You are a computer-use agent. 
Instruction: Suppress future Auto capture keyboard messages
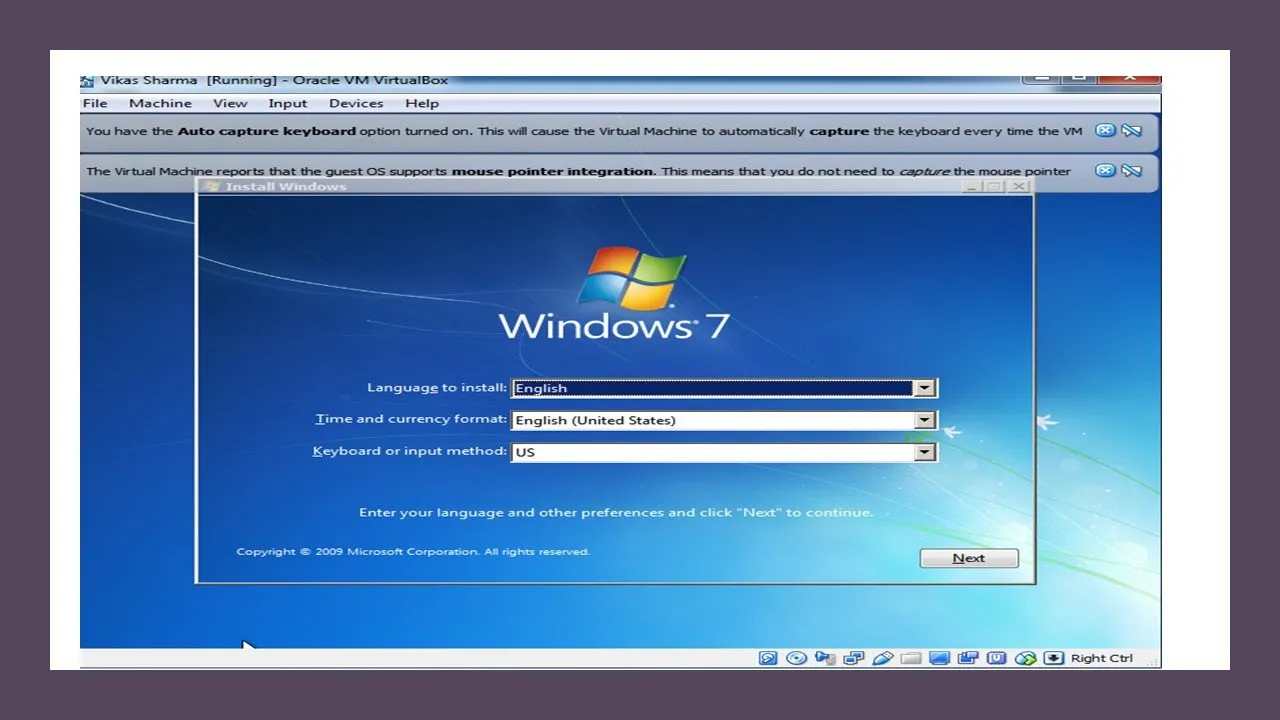(x=1131, y=131)
